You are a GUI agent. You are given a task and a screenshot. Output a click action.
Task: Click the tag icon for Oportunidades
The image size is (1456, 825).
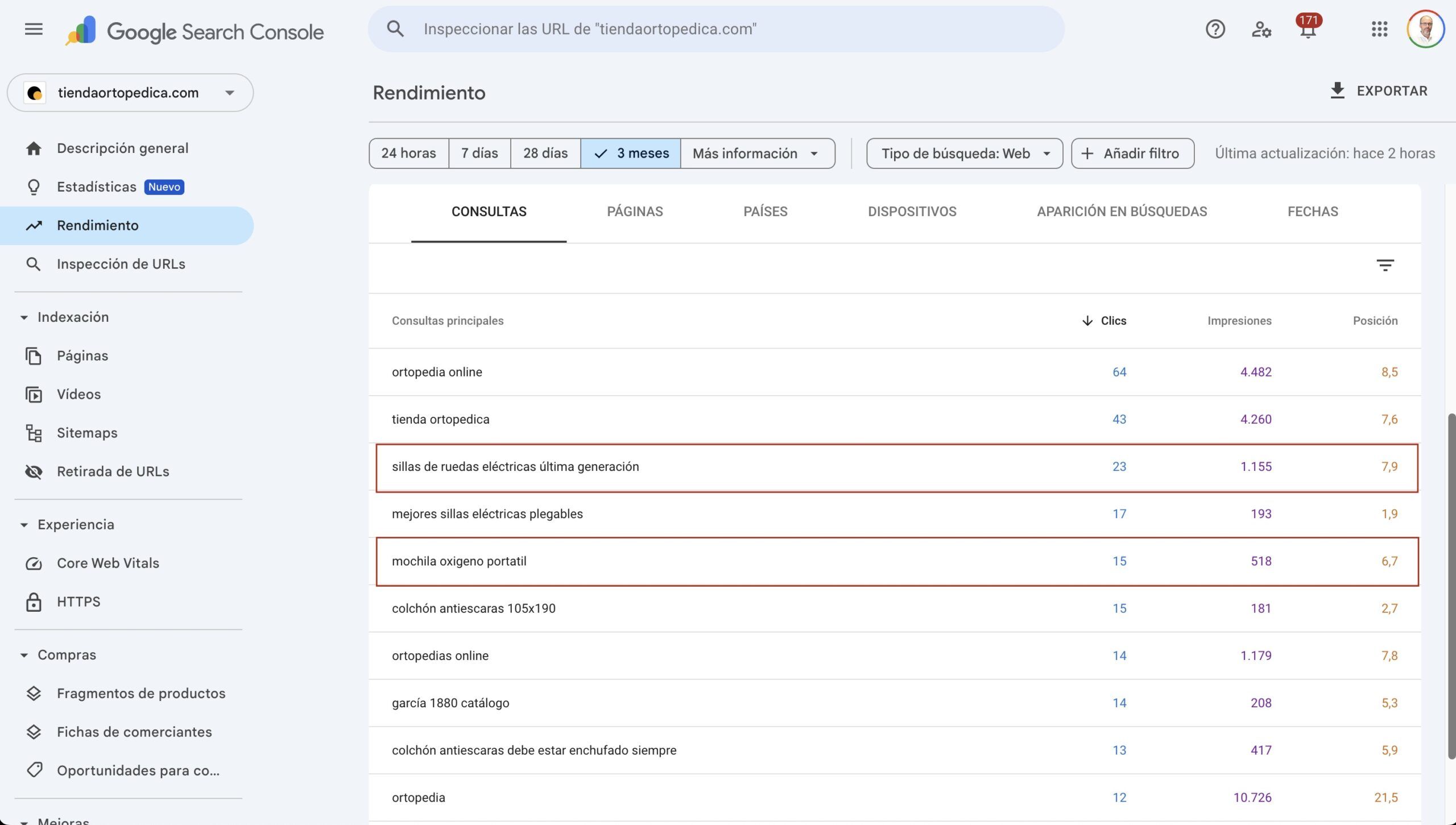click(34, 770)
